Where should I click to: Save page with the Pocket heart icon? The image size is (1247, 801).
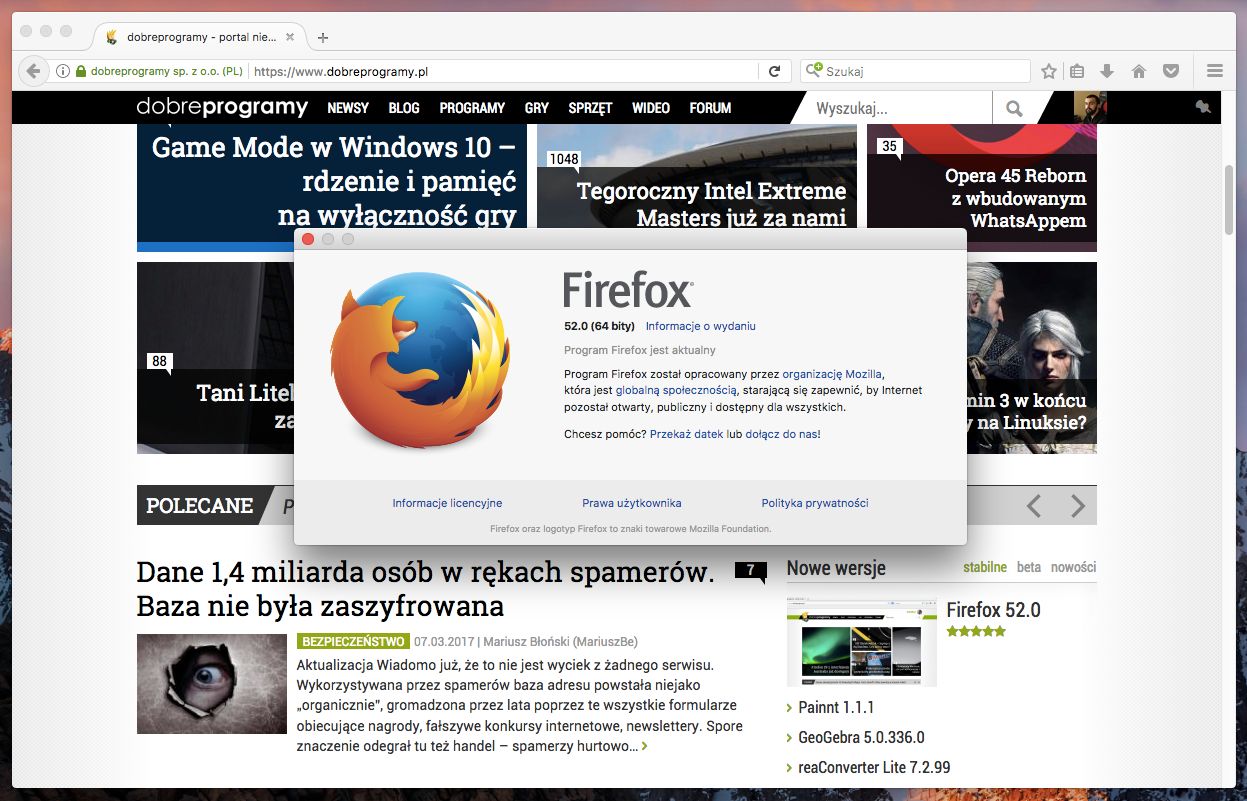point(1170,70)
